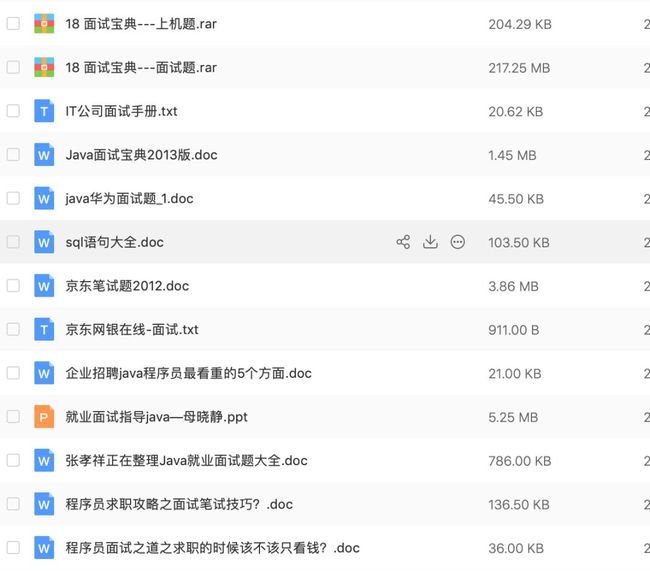The height and width of the screenshot is (571, 650).
Task: Open file name 程序员面试之道之求职的时候该不该只看钱?.doc
Action: click(213, 548)
